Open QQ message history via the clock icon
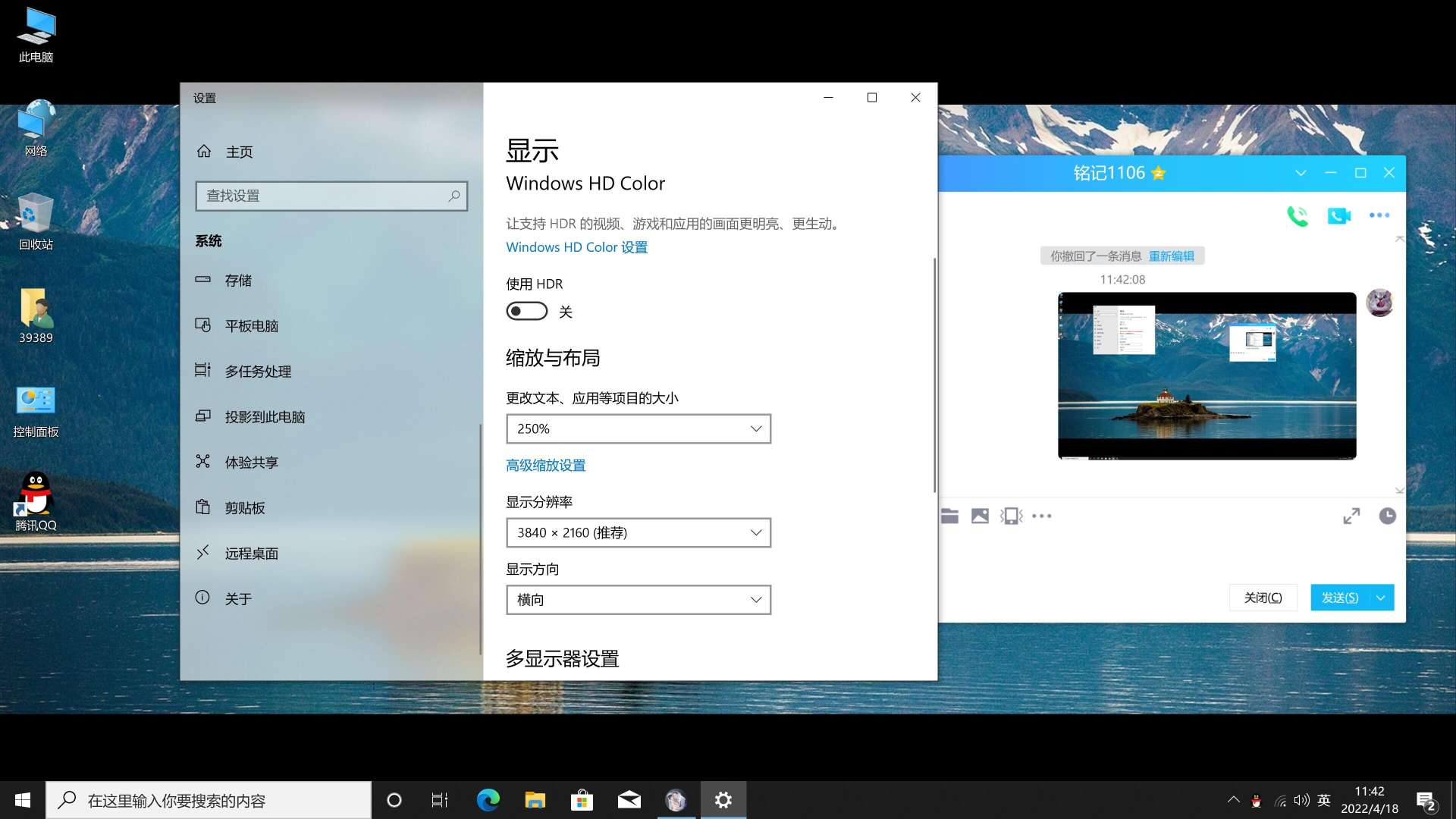The image size is (1456, 819). point(1387,516)
